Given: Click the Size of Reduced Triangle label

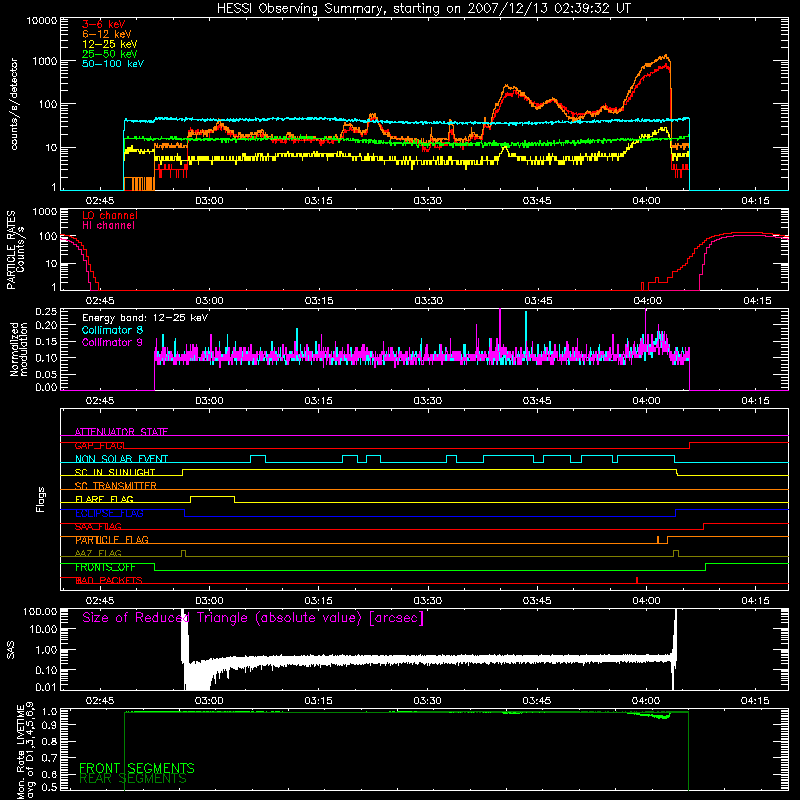Looking at the screenshot, I should tap(253, 618).
